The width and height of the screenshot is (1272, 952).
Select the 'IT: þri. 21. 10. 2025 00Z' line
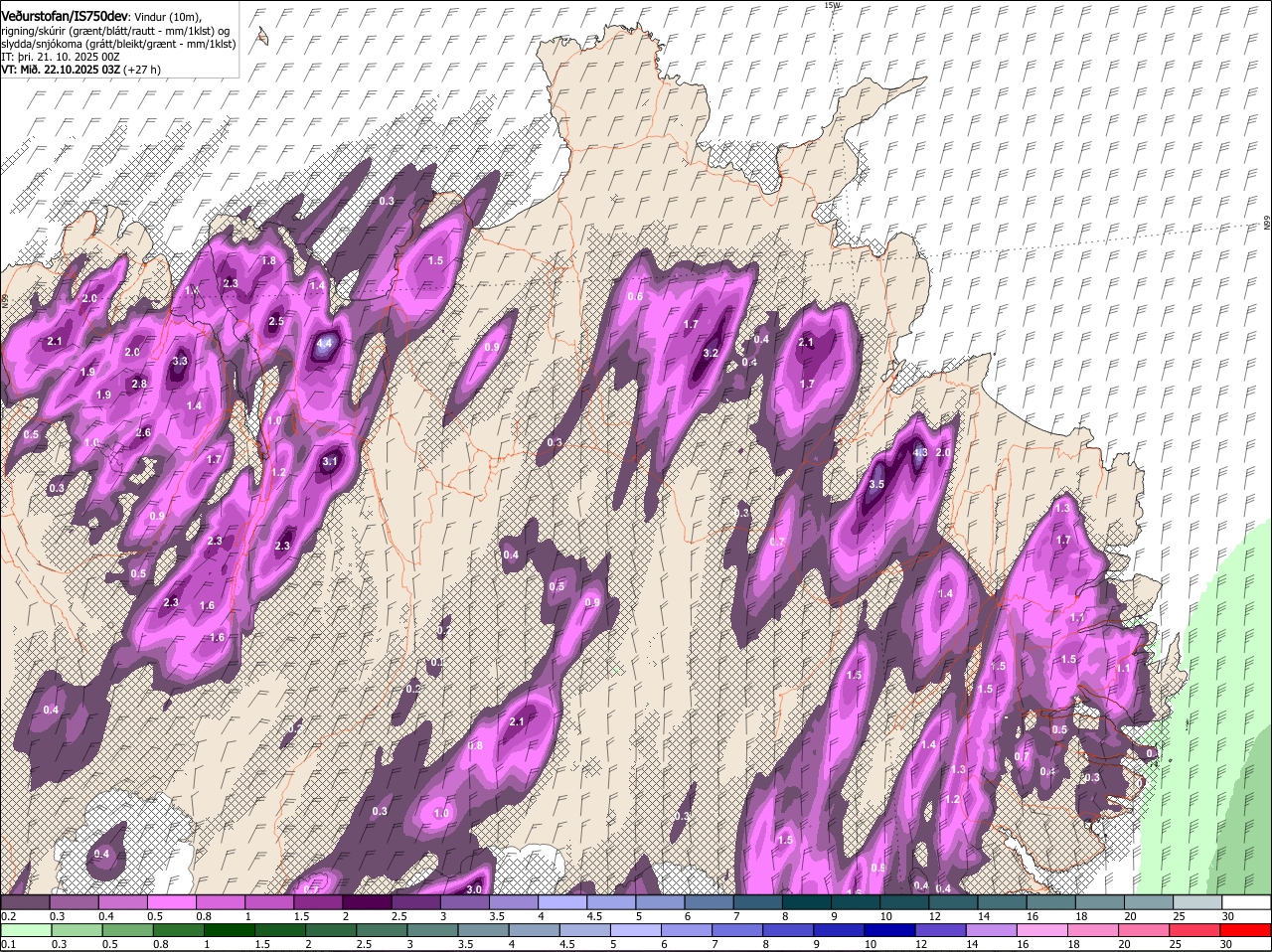click(61, 57)
